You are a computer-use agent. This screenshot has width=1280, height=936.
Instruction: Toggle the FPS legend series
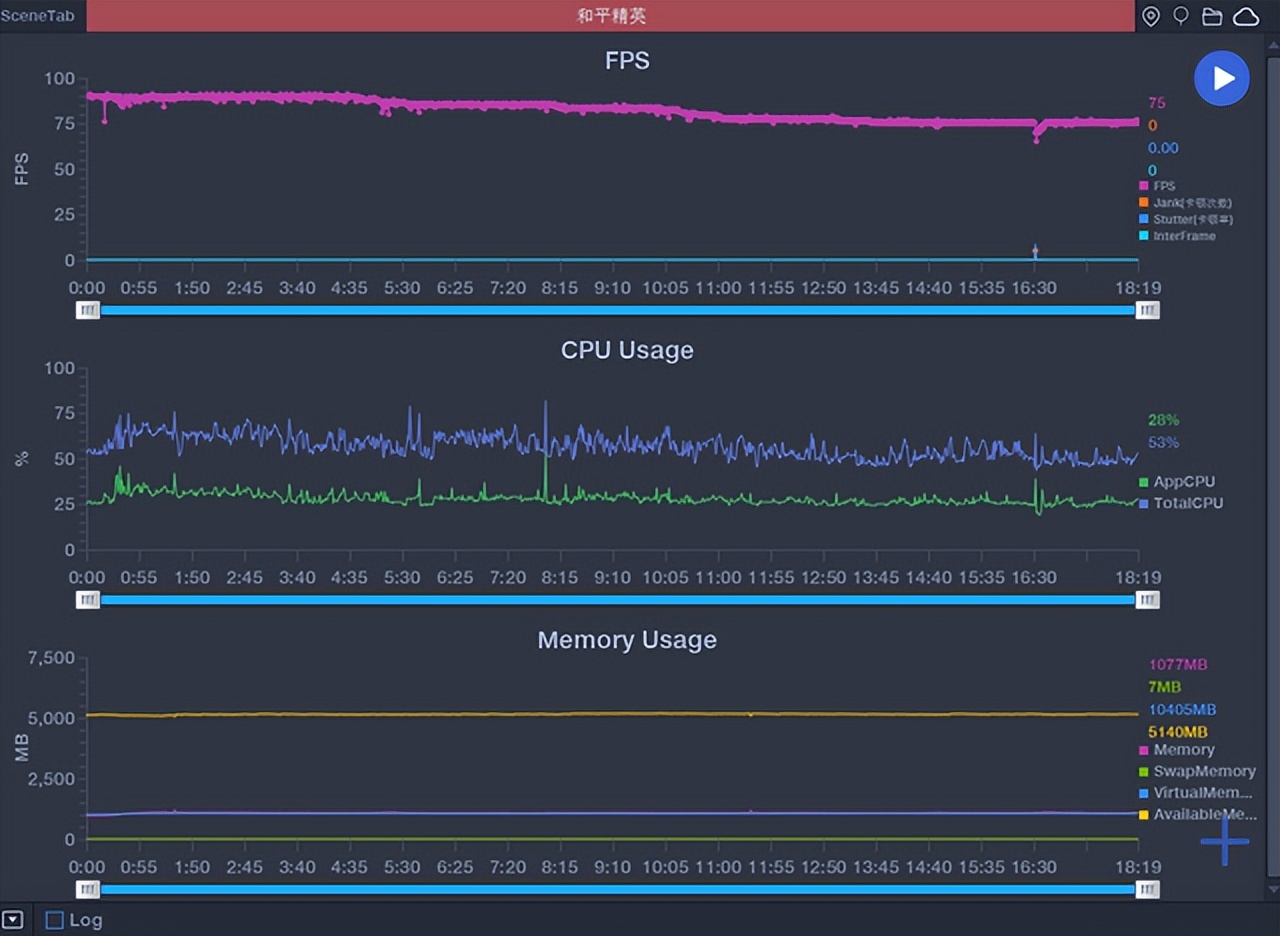[x=1163, y=186]
